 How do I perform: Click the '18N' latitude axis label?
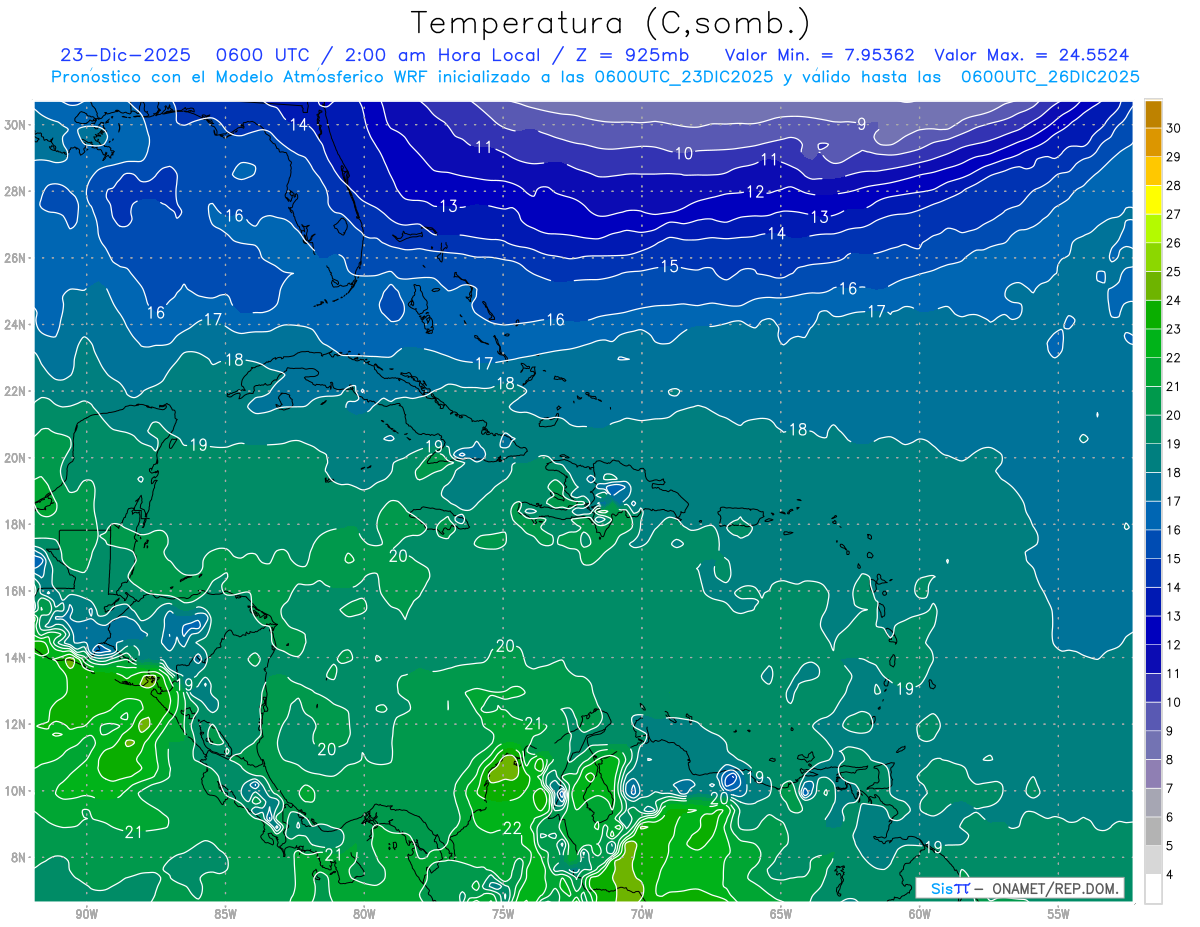tap(15, 525)
